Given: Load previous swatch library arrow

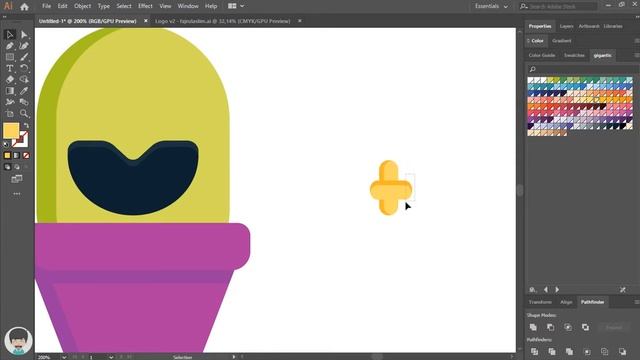Looking at the screenshot, I should (x=546, y=289).
